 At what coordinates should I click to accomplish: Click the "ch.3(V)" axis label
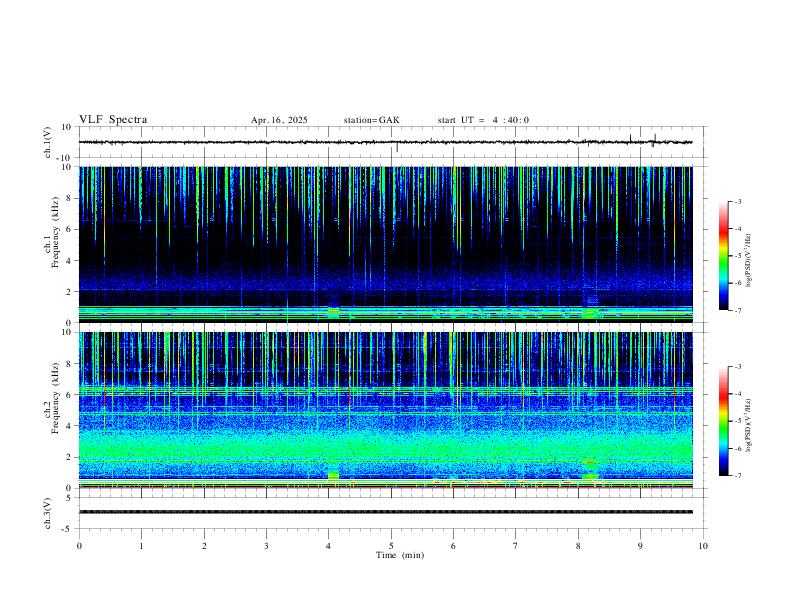[48, 514]
